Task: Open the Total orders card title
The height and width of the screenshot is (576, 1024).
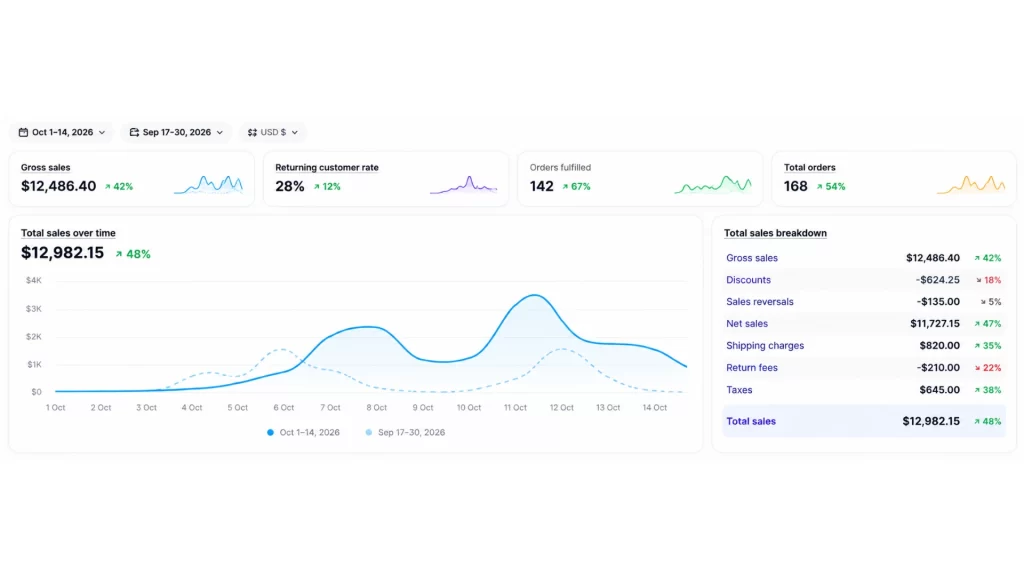Action: click(x=810, y=167)
